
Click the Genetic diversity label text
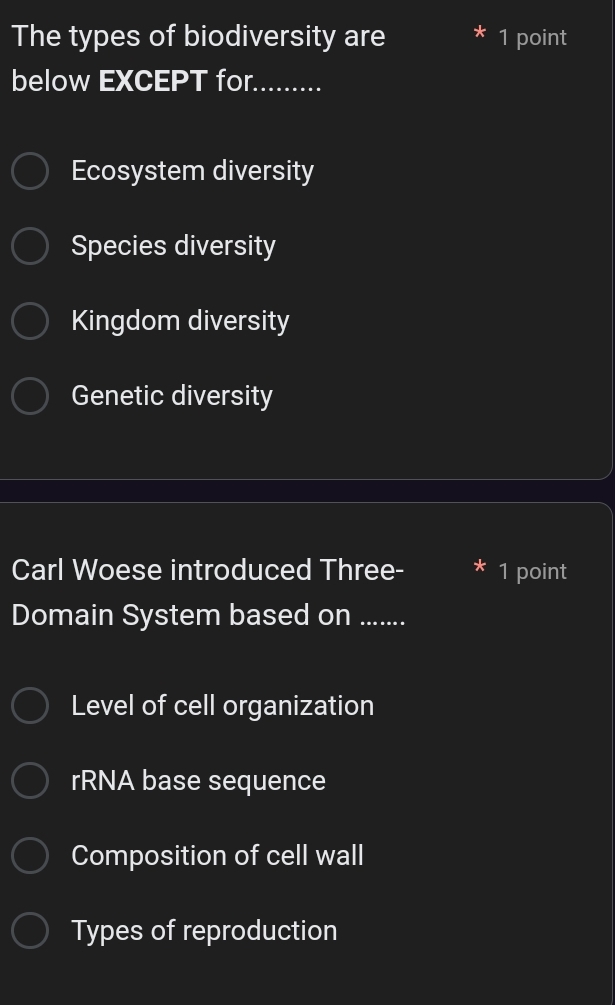point(171,396)
